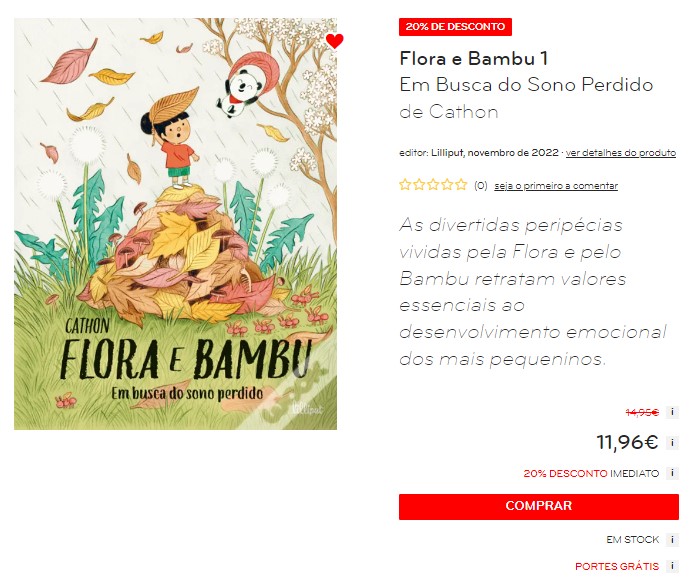Open the Flora e Bambu cover image
Image resolution: width=694 pixels, height=588 pixels.
(175, 223)
